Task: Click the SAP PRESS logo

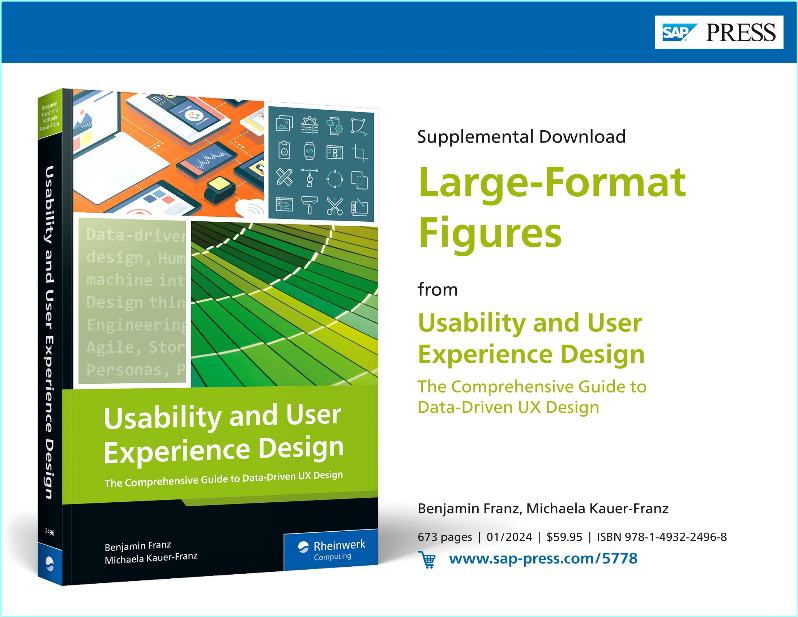Action: tap(718, 33)
